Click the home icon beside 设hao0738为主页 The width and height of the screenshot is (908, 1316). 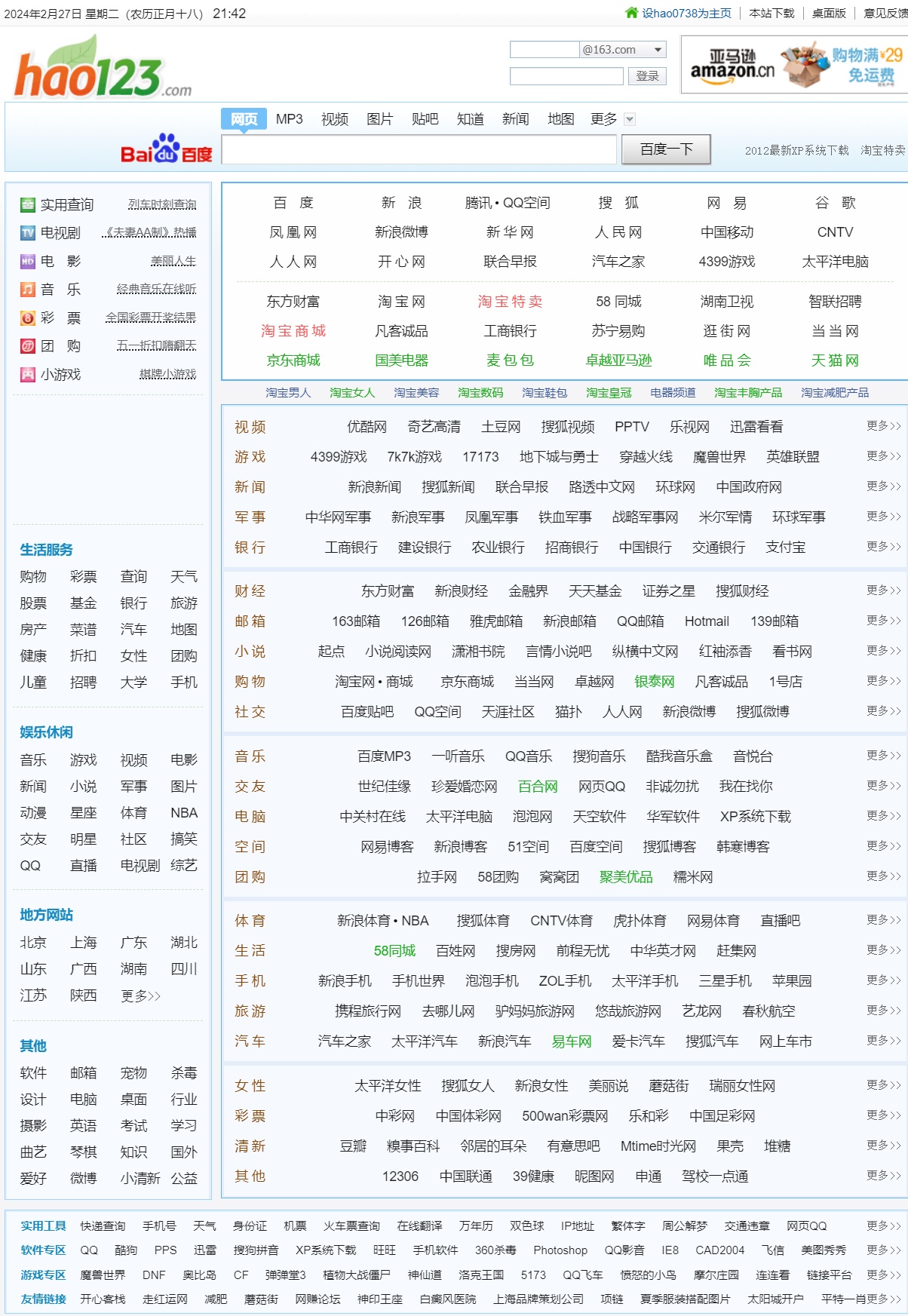(631, 13)
